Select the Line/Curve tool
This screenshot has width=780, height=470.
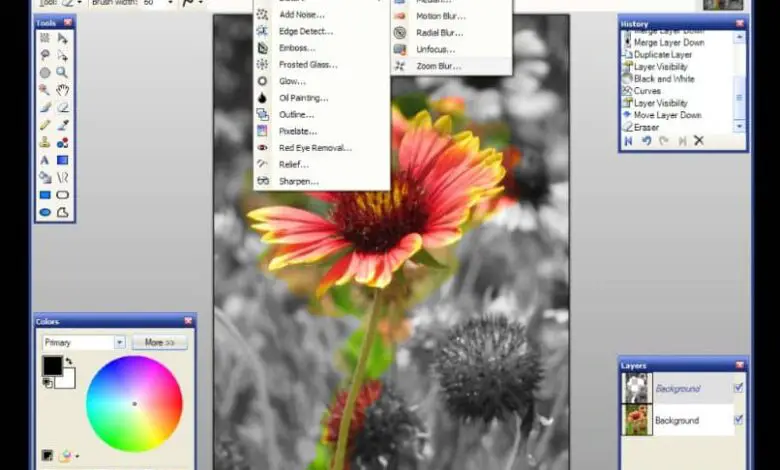[x=63, y=178]
